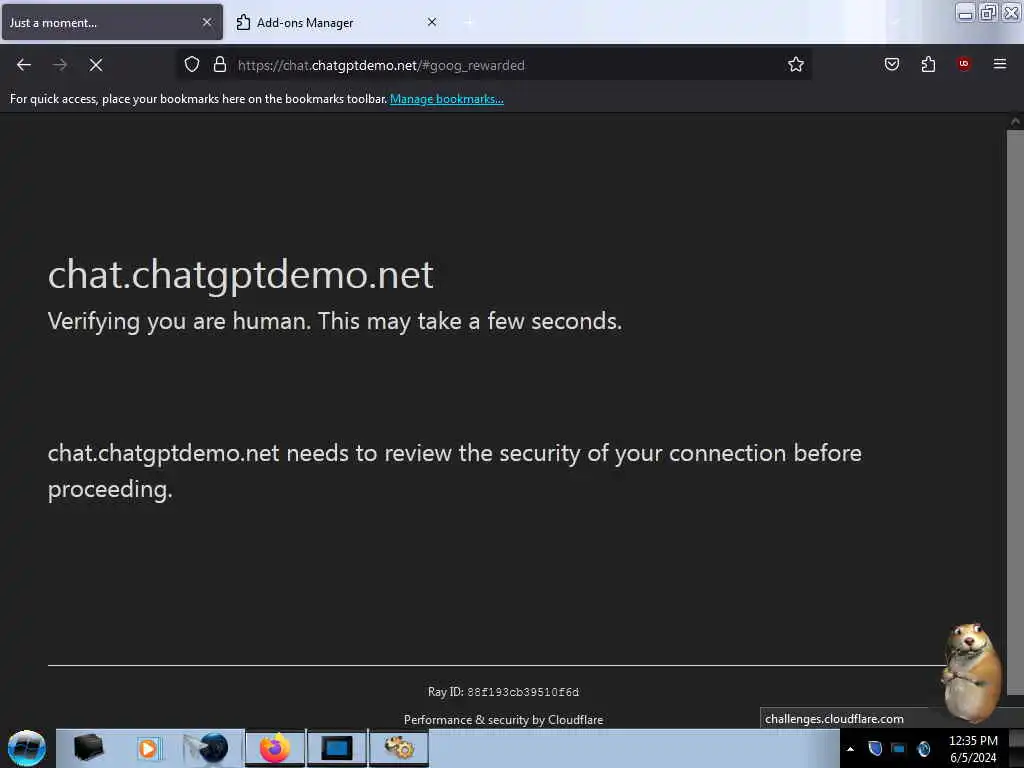Screen dimensions: 1024x768
Task: Click the 'Verifying you are human' message
Action: point(335,321)
